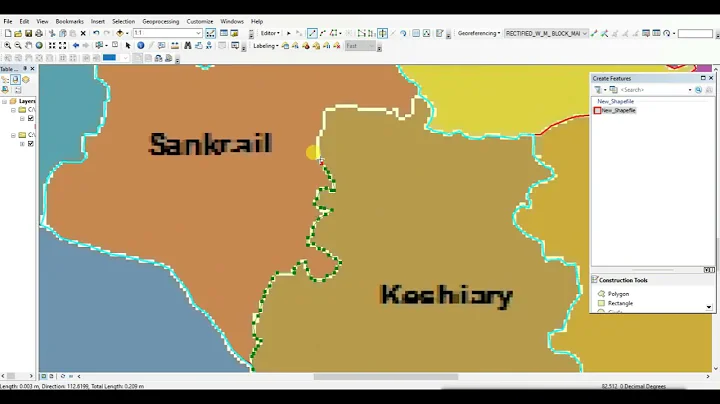Screen dimensions: 720x404
Task: Open a map document with folder icon
Action: click(18, 34)
